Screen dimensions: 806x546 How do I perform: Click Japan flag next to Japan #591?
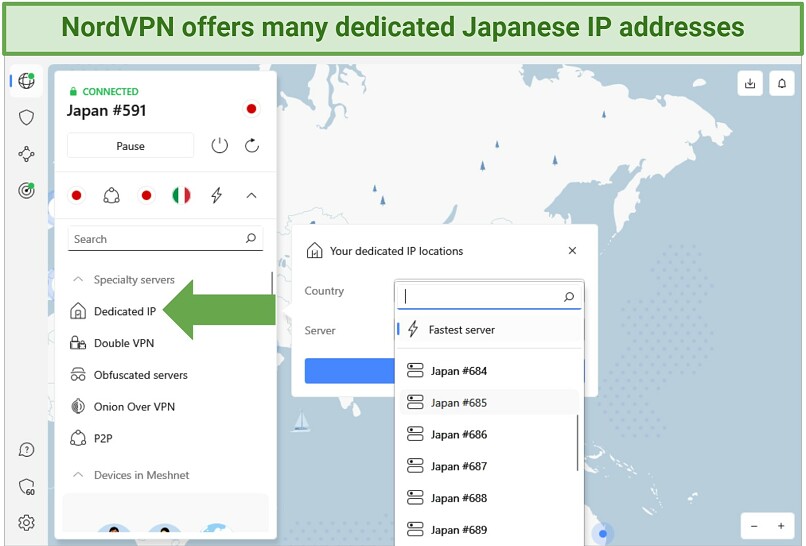[x=251, y=109]
